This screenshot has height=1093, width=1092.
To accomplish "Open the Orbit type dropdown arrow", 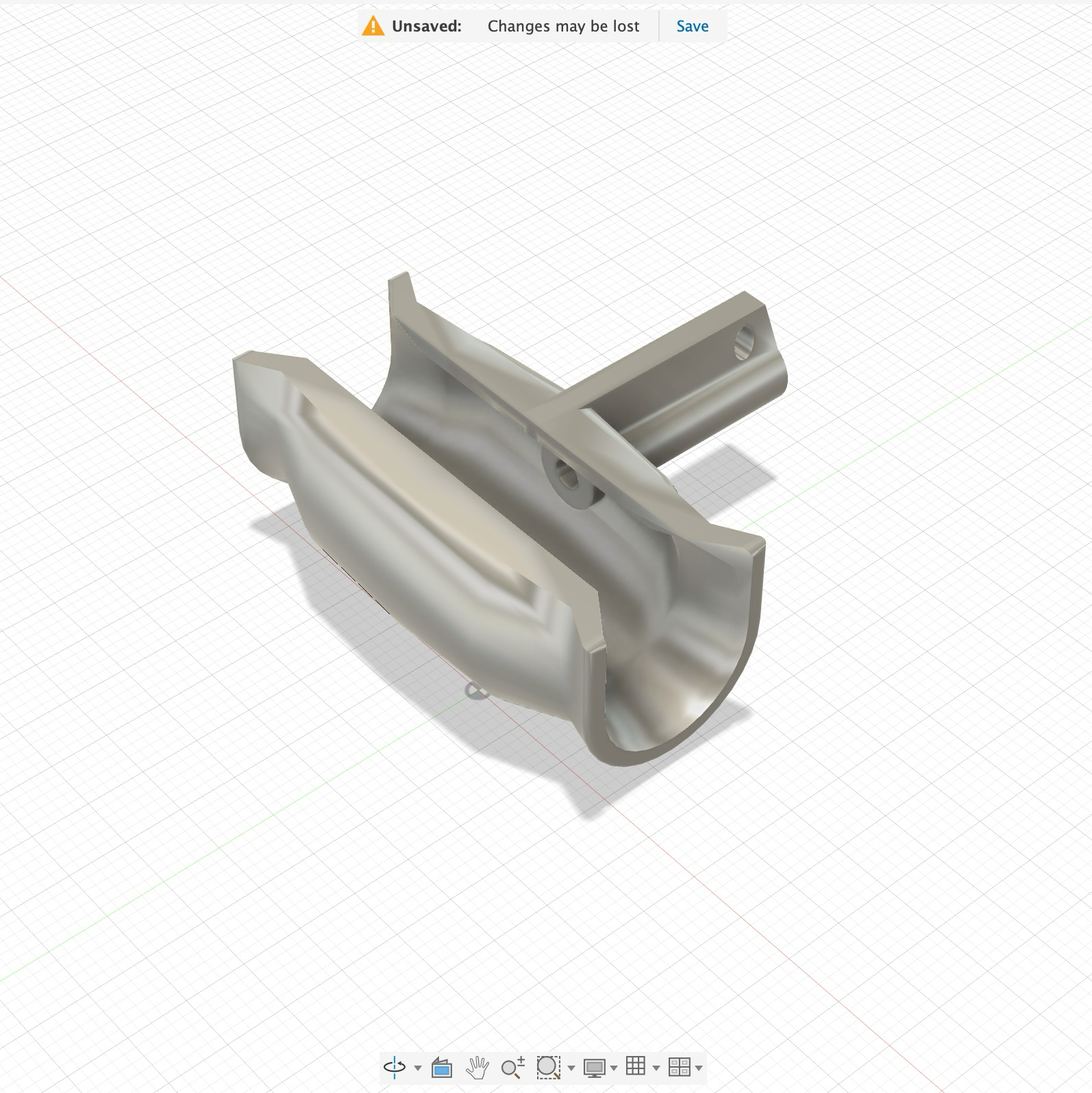I will (x=418, y=1068).
